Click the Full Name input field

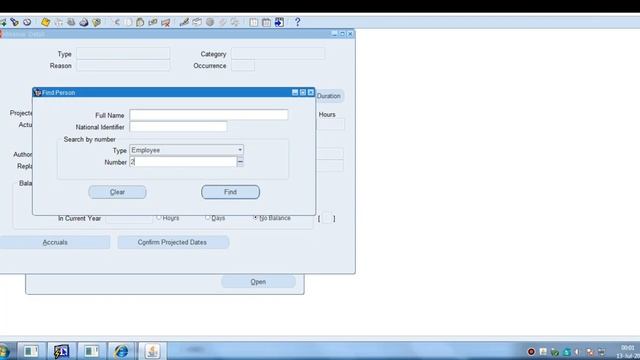tap(209, 115)
